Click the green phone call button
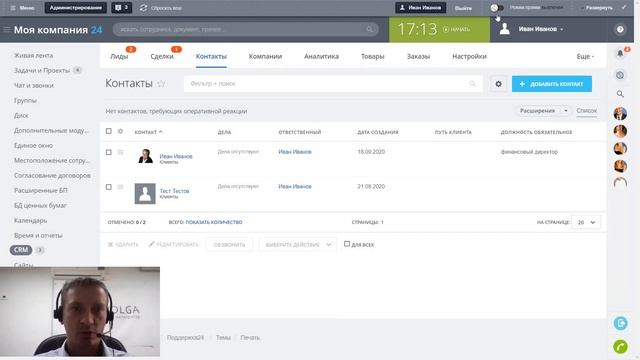 coord(620,347)
